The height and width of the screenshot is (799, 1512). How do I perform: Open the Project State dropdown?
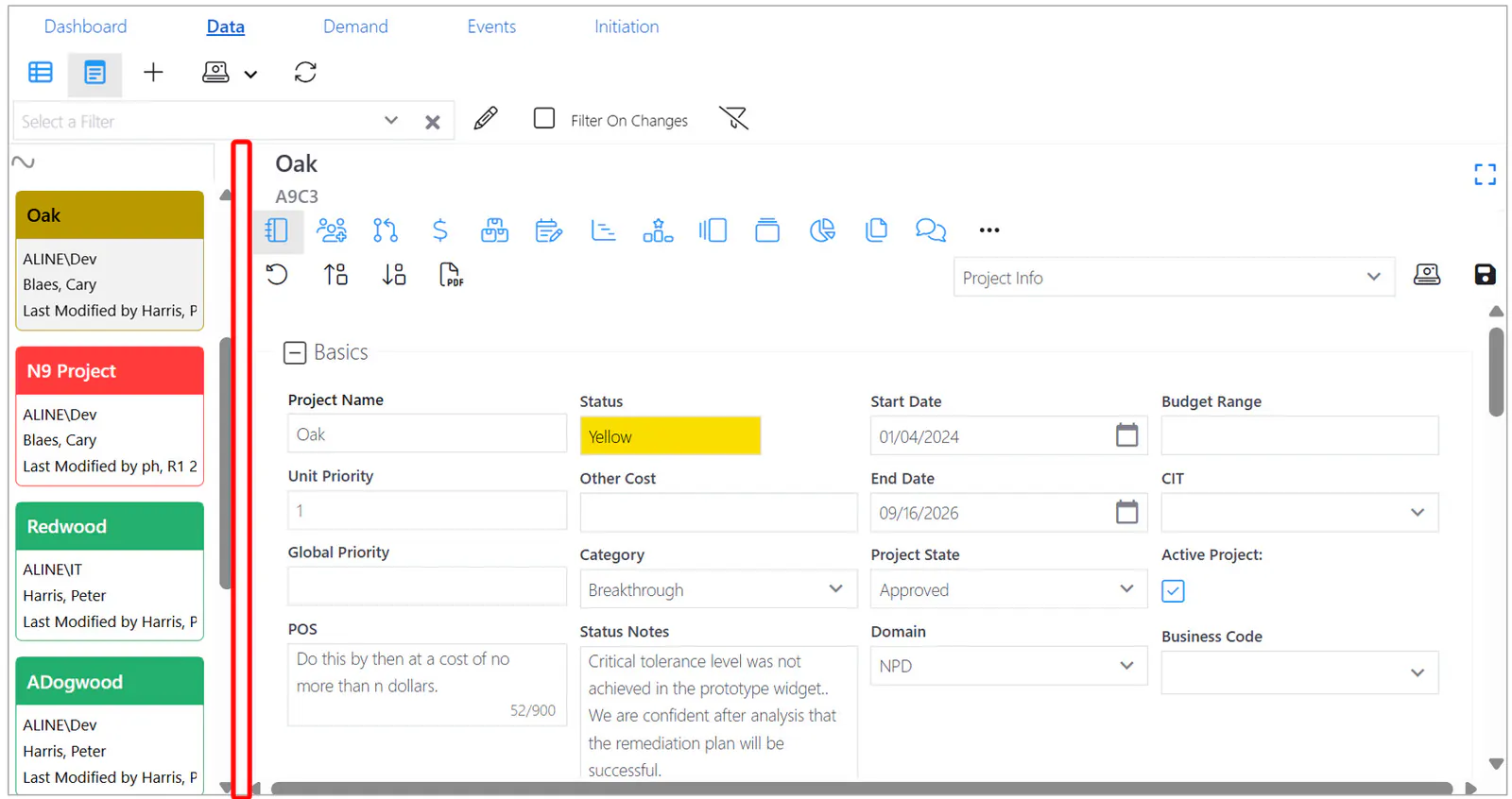pyautogui.click(x=1008, y=589)
